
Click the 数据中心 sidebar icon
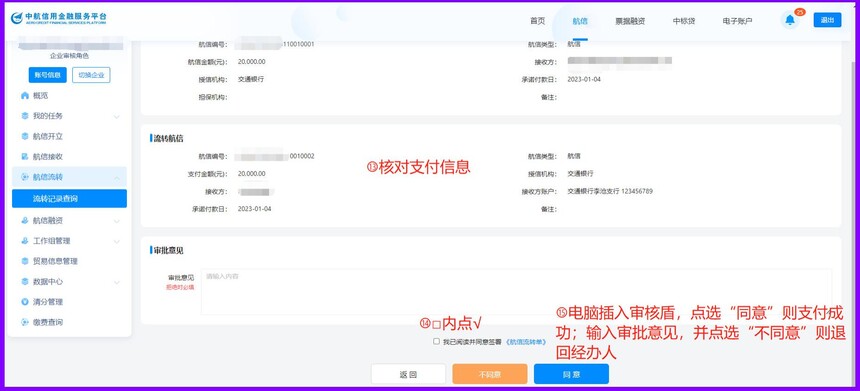25,281
